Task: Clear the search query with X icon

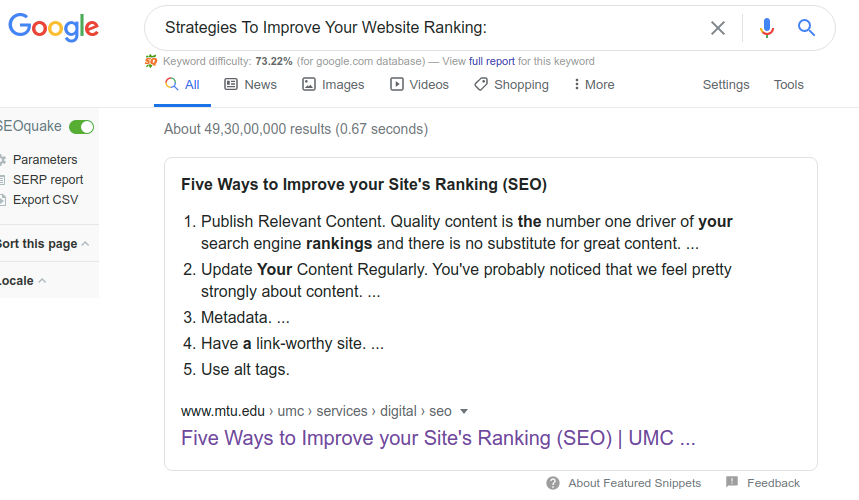Action: click(x=718, y=28)
